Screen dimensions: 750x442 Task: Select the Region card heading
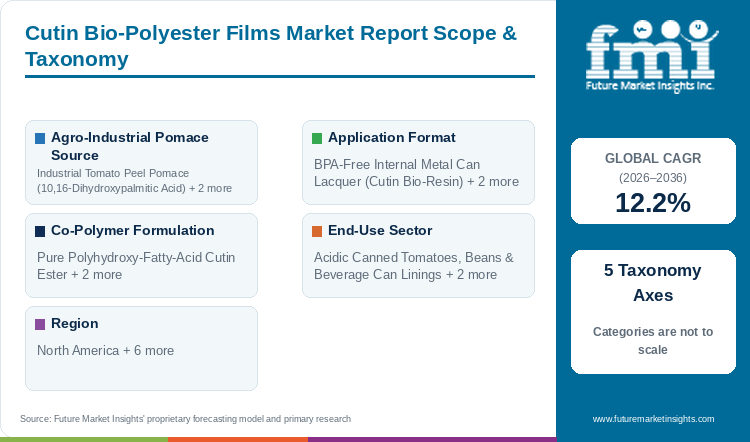(x=75, y=324)
